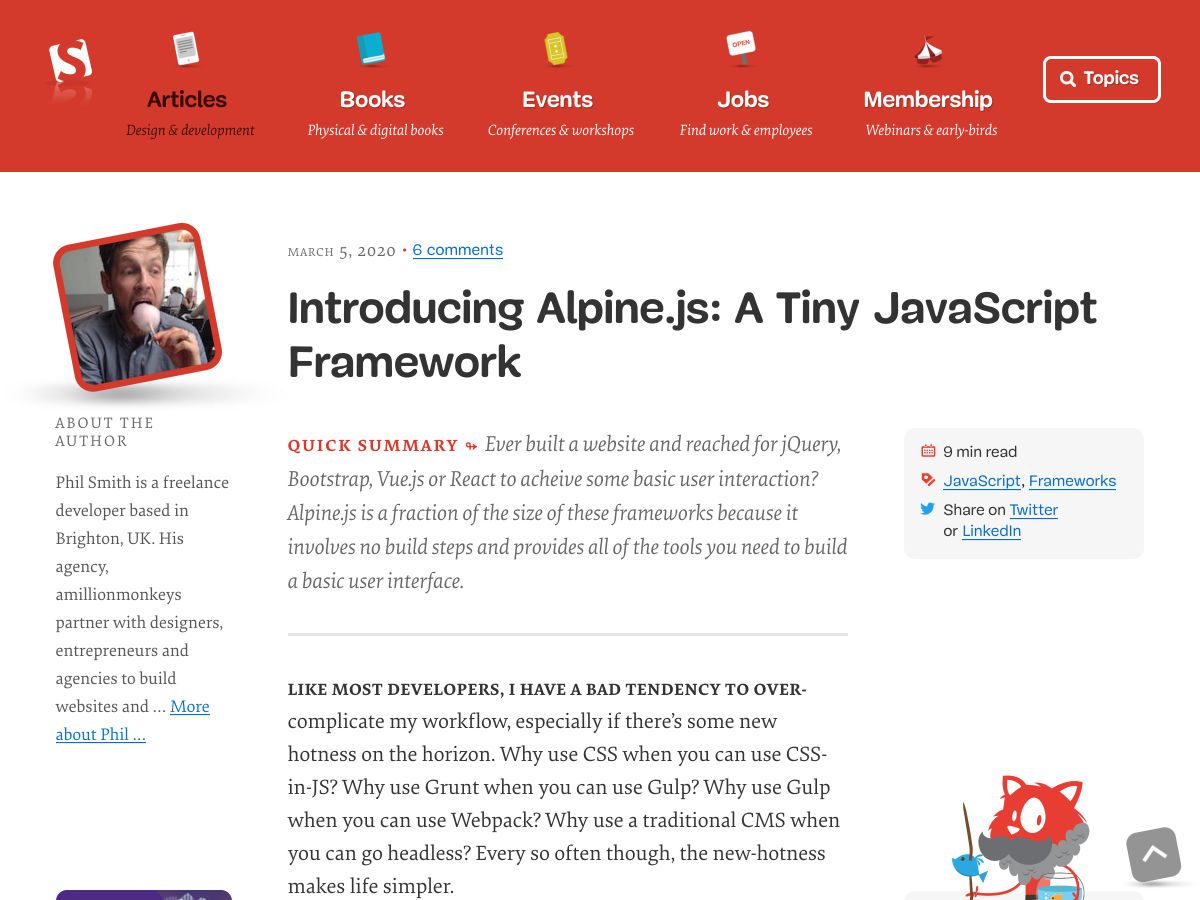View the Frameworks tag page
This screenshot has height=900, width=1200.
click(1072, 481)
